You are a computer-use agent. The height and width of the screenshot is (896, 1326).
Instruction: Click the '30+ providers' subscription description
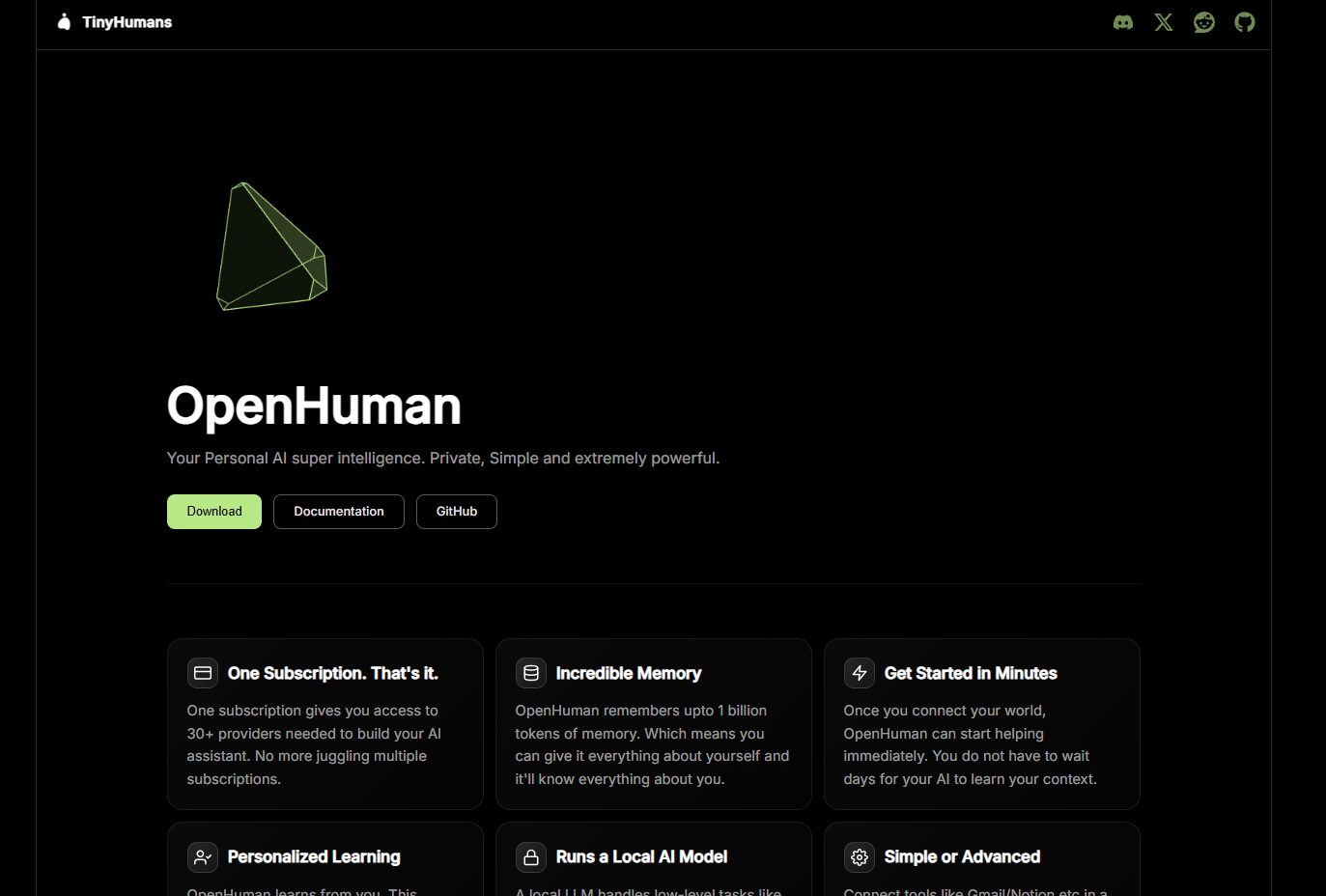coord(314,744)
